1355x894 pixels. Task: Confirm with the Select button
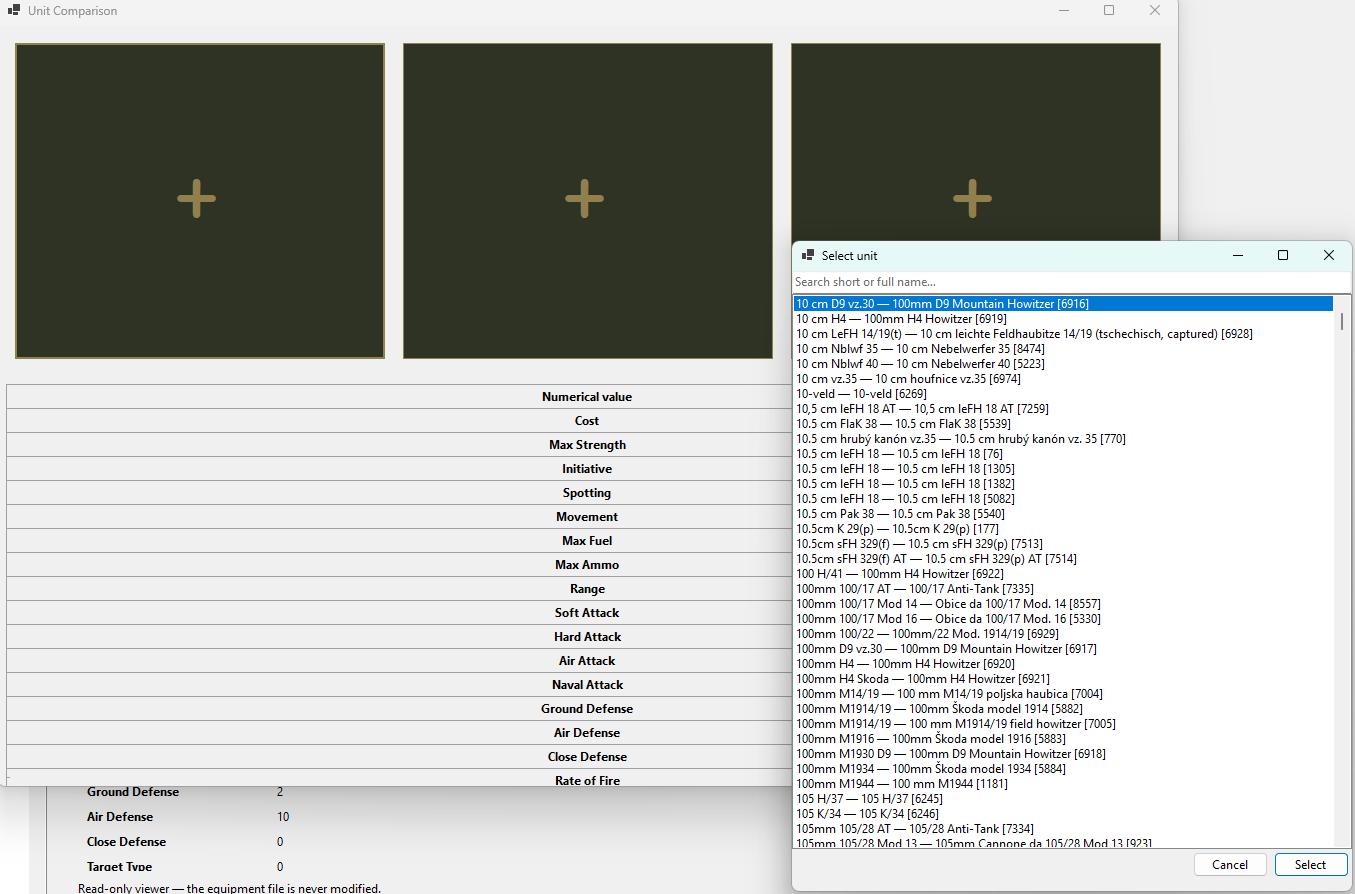pyautogui.click(x=1310, y=865)
